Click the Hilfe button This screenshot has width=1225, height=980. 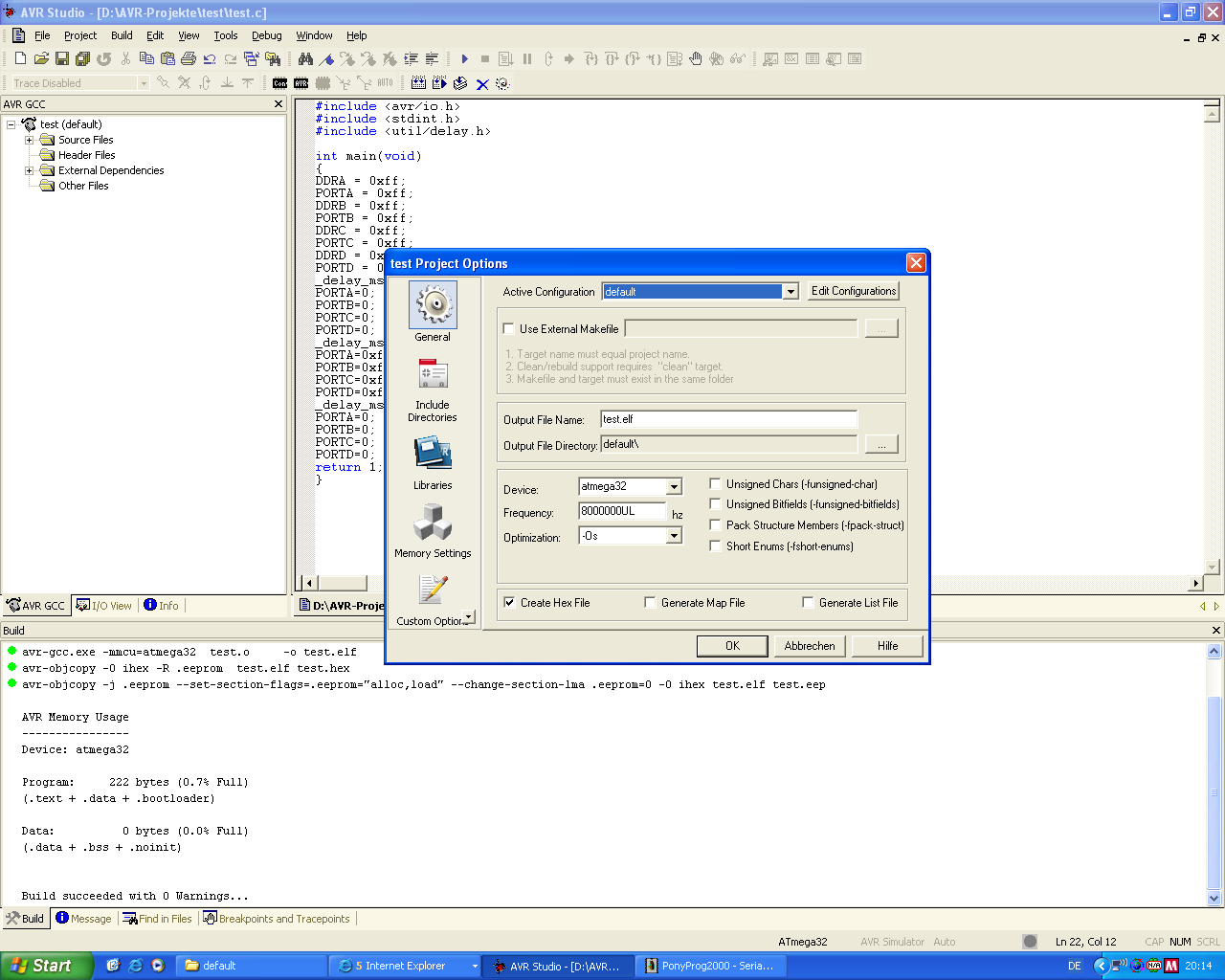point(888,646)
